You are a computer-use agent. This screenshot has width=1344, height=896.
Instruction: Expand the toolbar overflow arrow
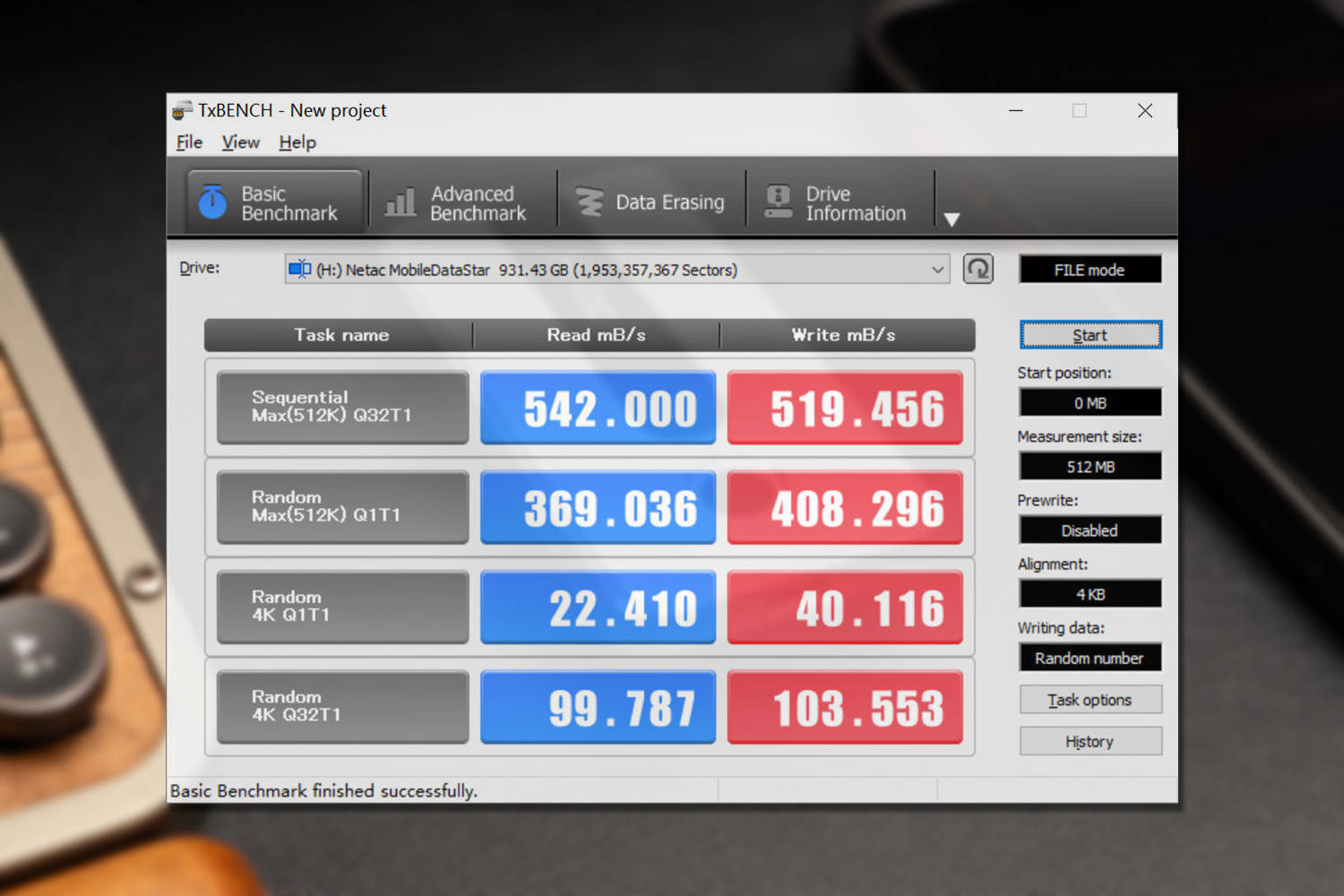(952, 219)
